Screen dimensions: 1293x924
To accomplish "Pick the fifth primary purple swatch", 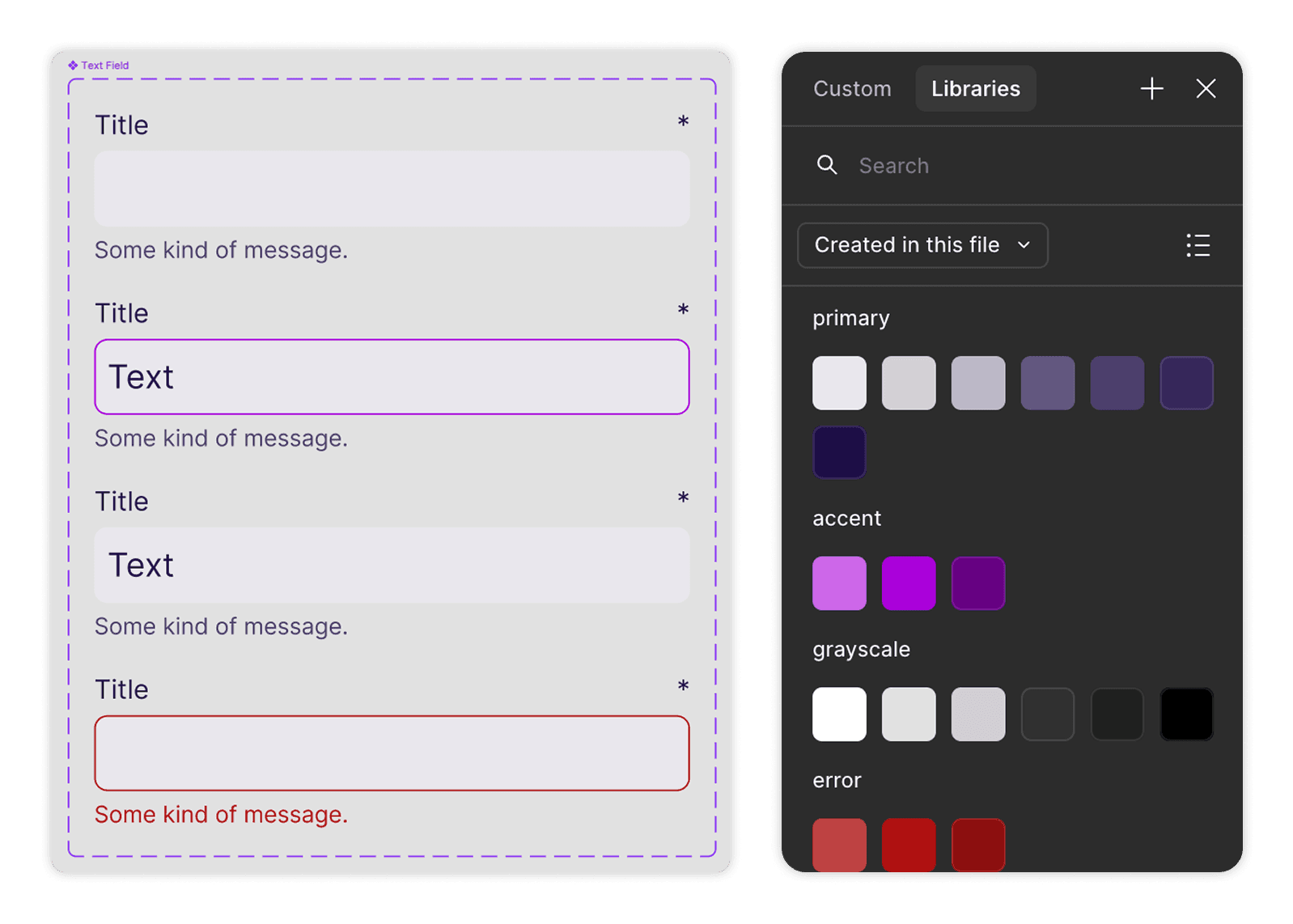I will tap(1117, 383).
